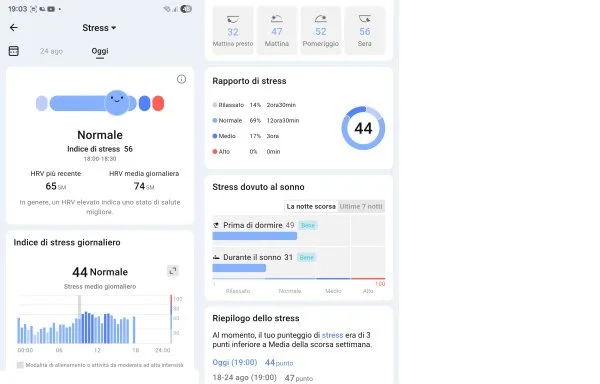Viewport: 600px width, 384px height.
Task: Tap the Durante il sonno bar
Action: click(239, 268)
